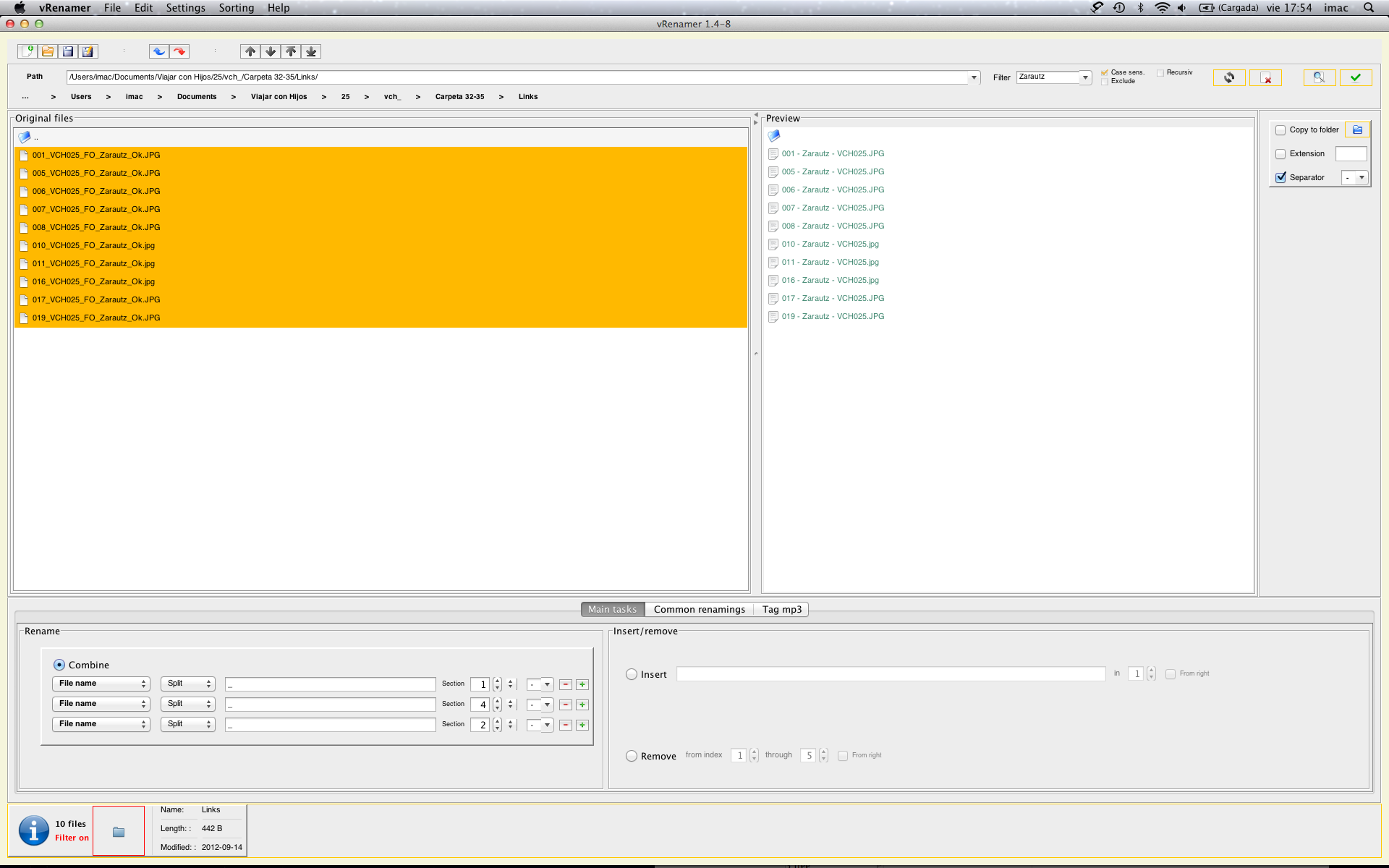Click the refresh reload icon button

pyautogui.click(x=1228, y=77)
